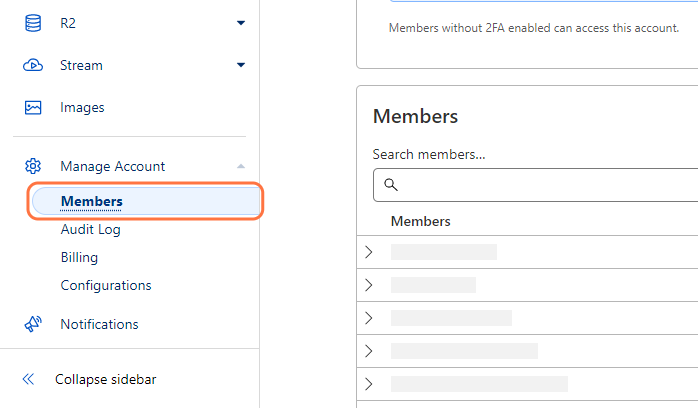Expand the third member row chevron
This screenshot has height=408, width=698.
[x=369, y=318]
